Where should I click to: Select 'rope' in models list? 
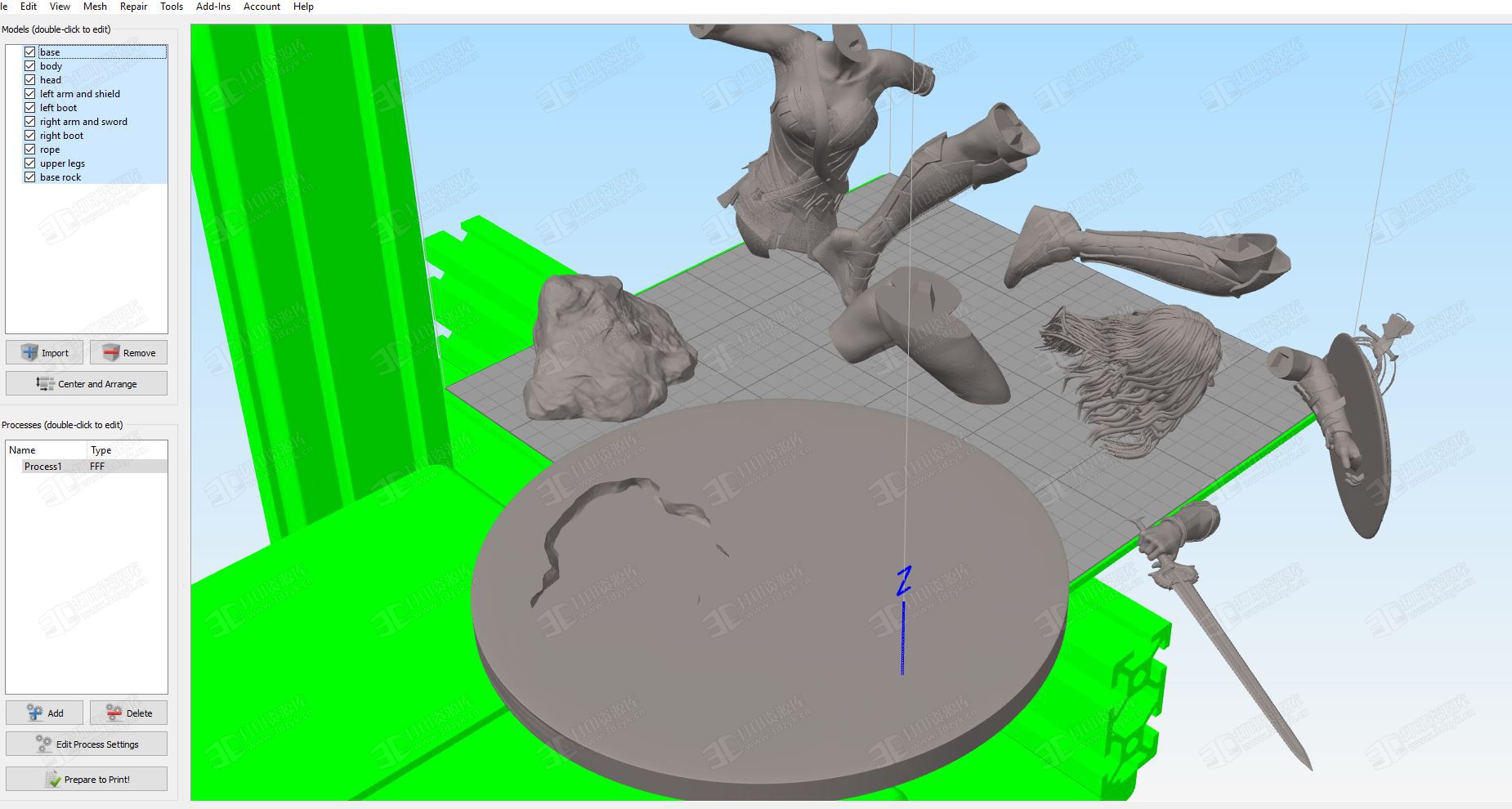pyautogui.click(x=50, y=149)
